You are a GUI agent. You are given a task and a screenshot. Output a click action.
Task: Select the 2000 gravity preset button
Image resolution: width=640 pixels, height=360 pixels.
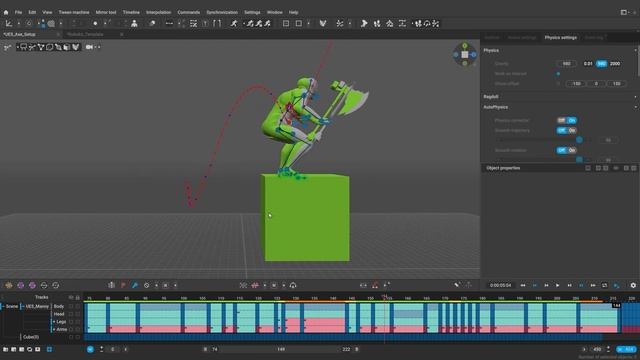coord(615,64)
